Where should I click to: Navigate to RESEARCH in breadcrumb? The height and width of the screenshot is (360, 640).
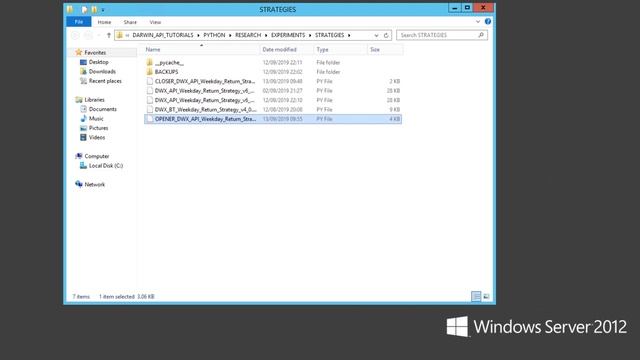point(248,35)
